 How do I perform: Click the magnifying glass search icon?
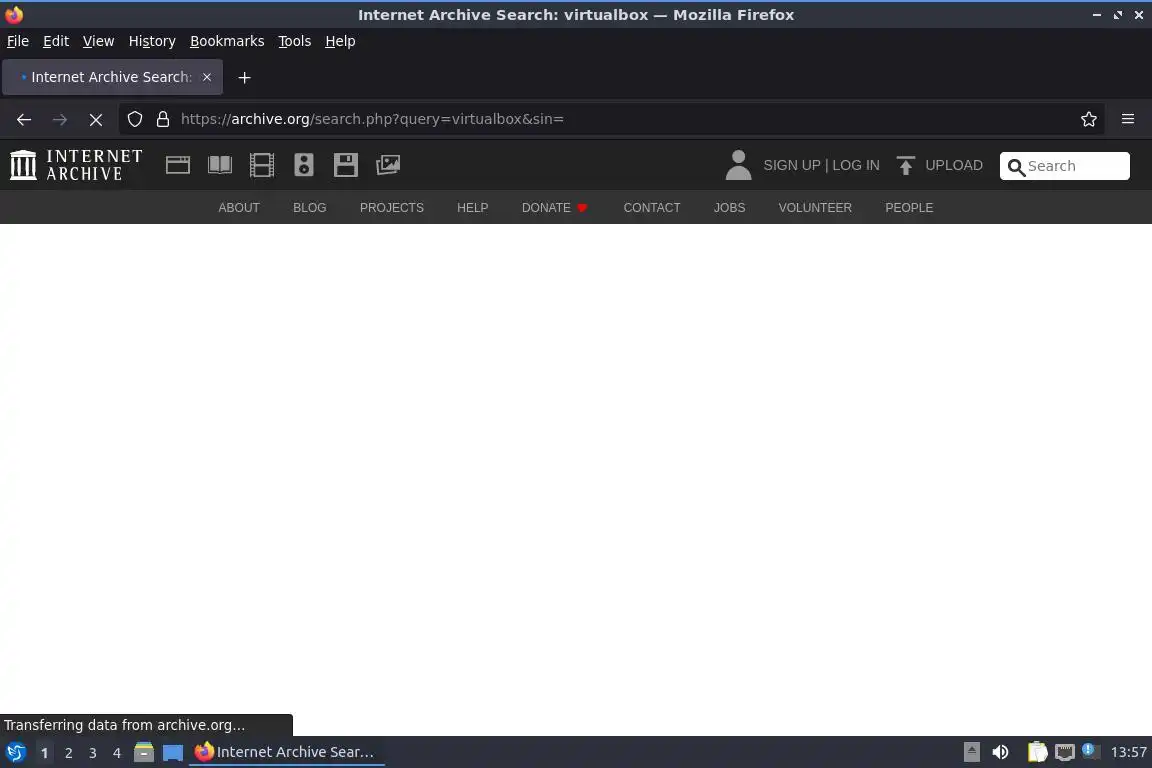coord(1016,168)
